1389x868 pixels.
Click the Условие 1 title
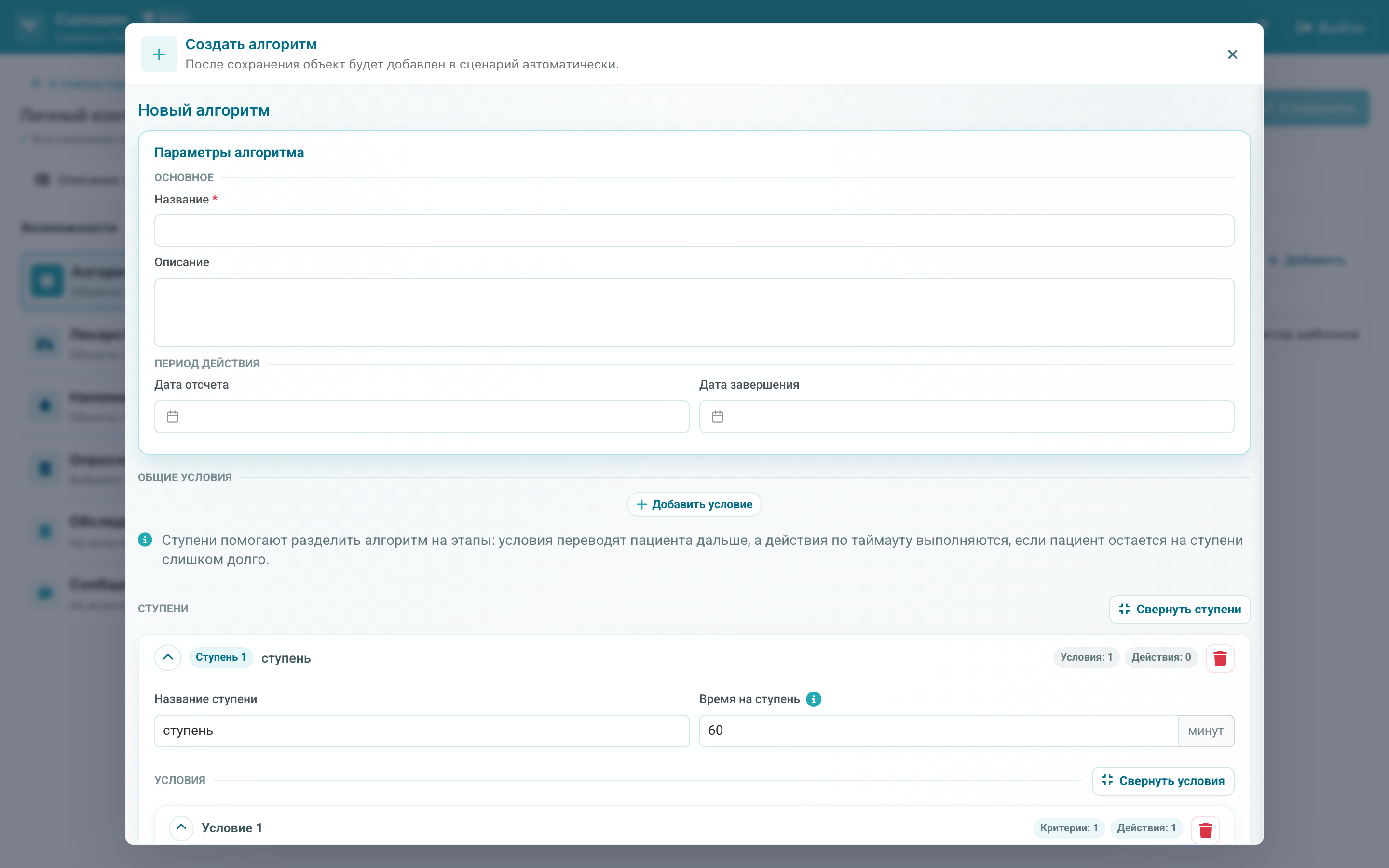click(232, 828)
